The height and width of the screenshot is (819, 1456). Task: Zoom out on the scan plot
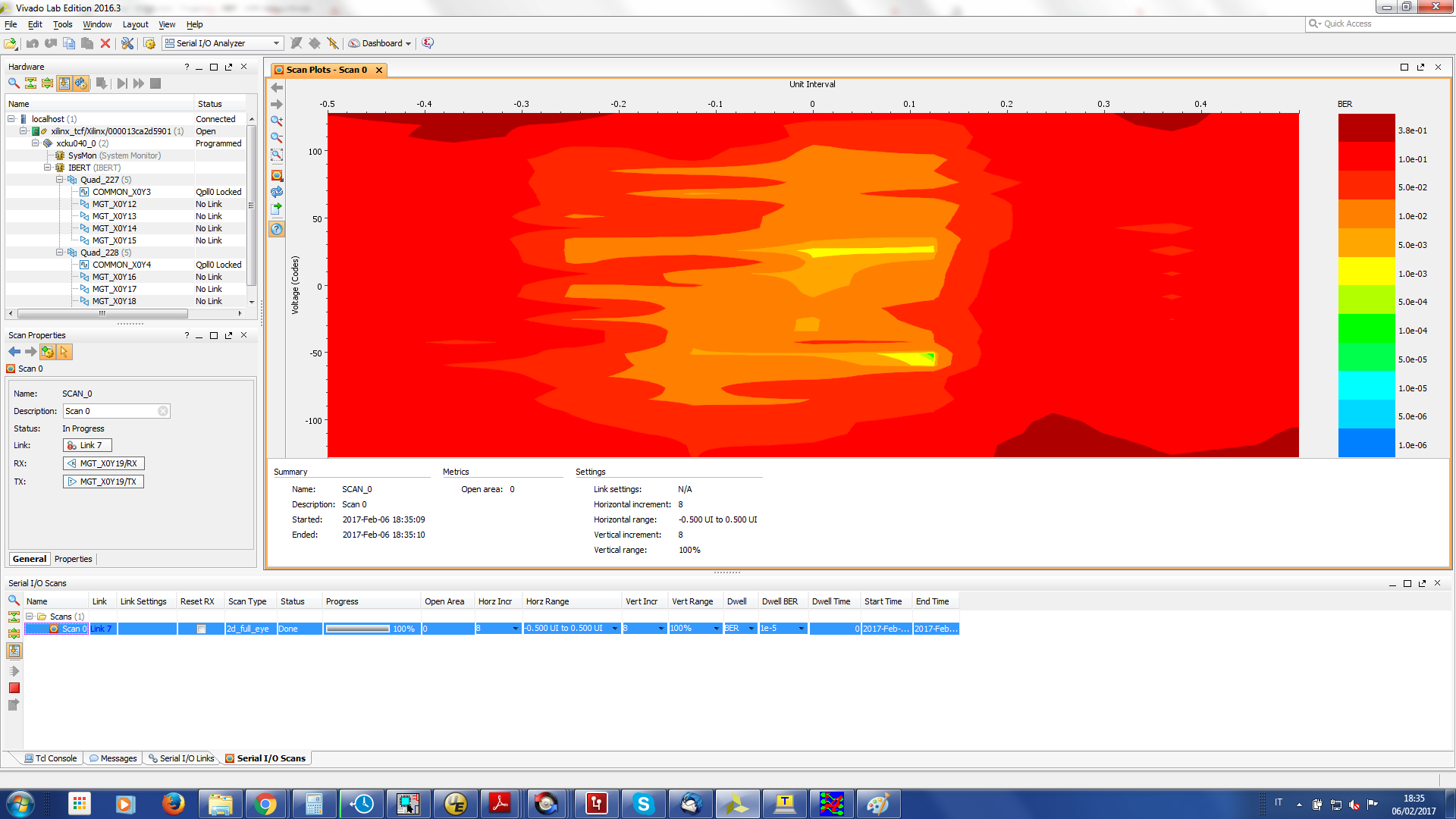[277, 138]
